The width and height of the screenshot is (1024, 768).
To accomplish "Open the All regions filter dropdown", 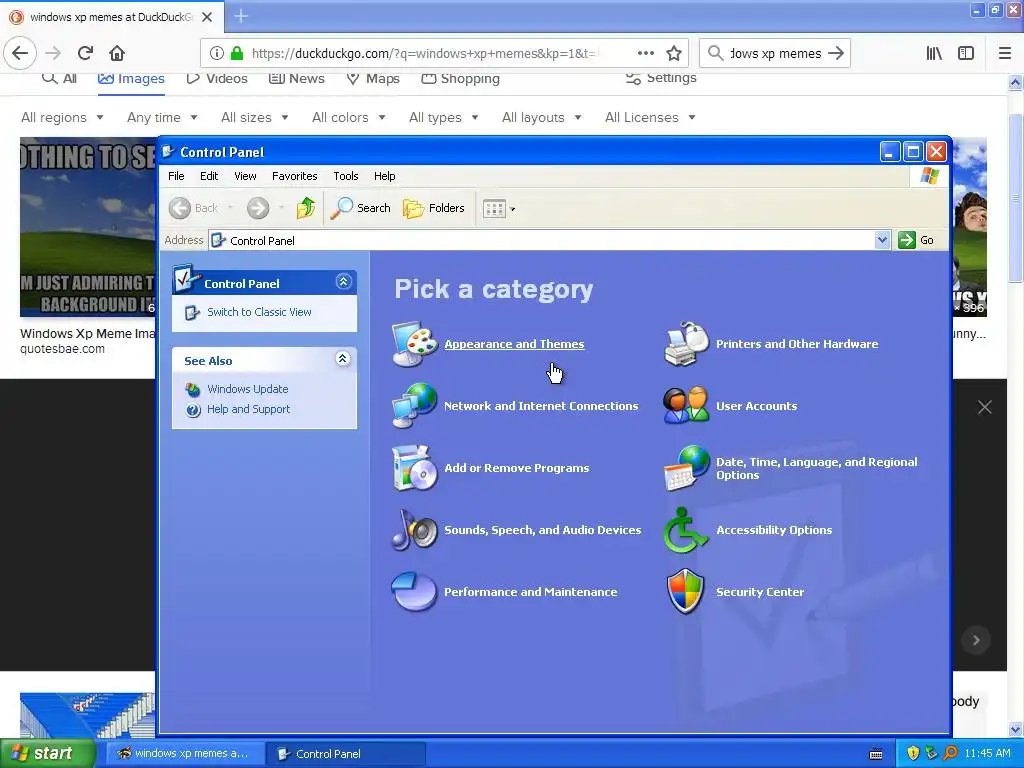I will [62, 118].
